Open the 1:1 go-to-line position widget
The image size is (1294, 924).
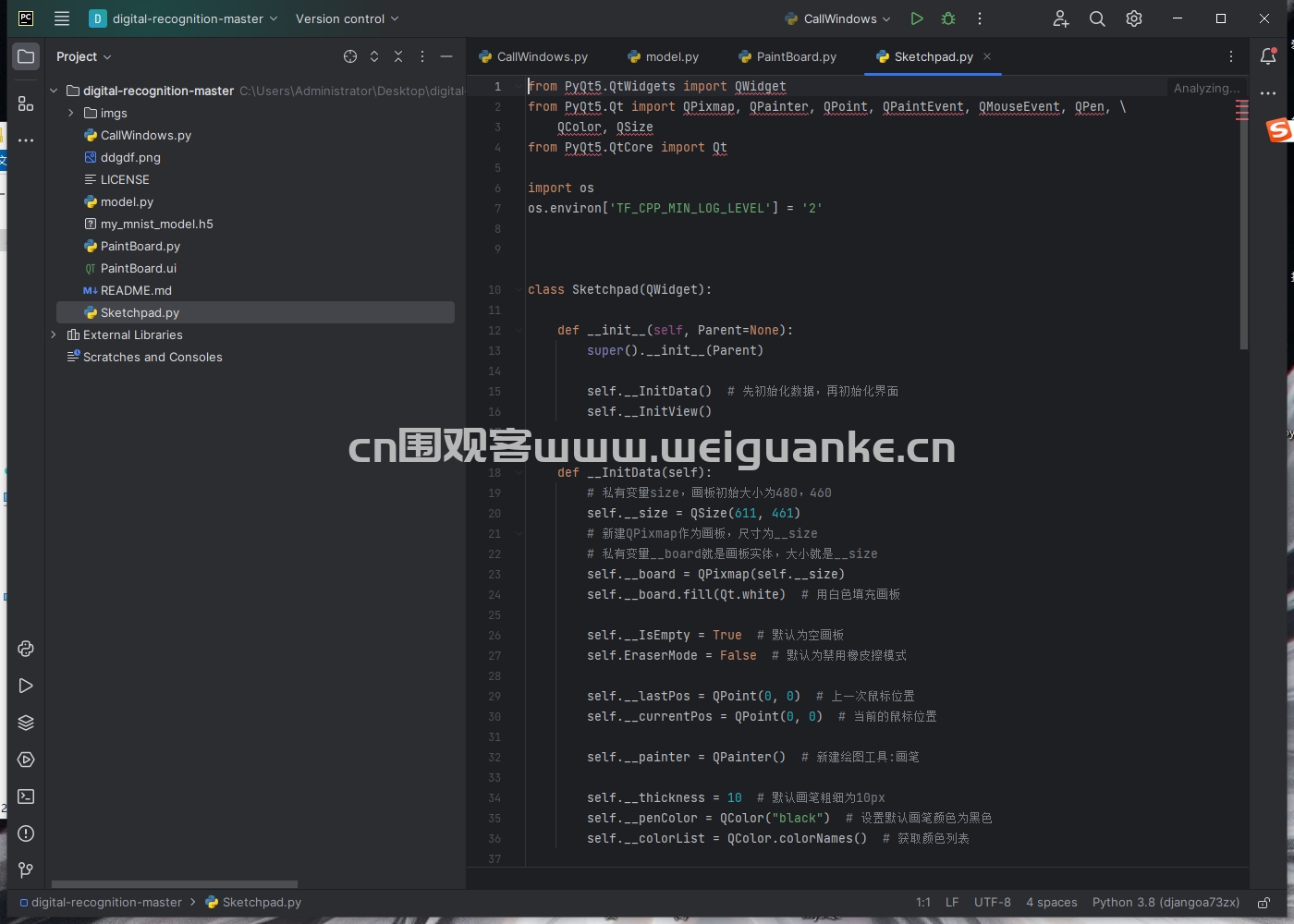click(923, 903)
